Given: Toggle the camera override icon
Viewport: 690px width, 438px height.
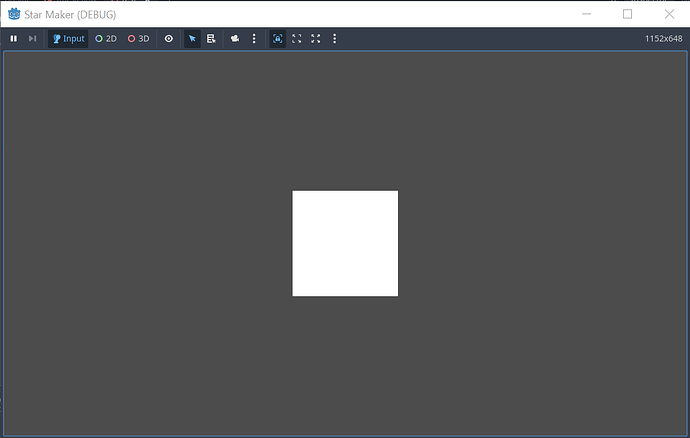Looking at the screenshot, I should pyautogui.click(x=235, y=39).
